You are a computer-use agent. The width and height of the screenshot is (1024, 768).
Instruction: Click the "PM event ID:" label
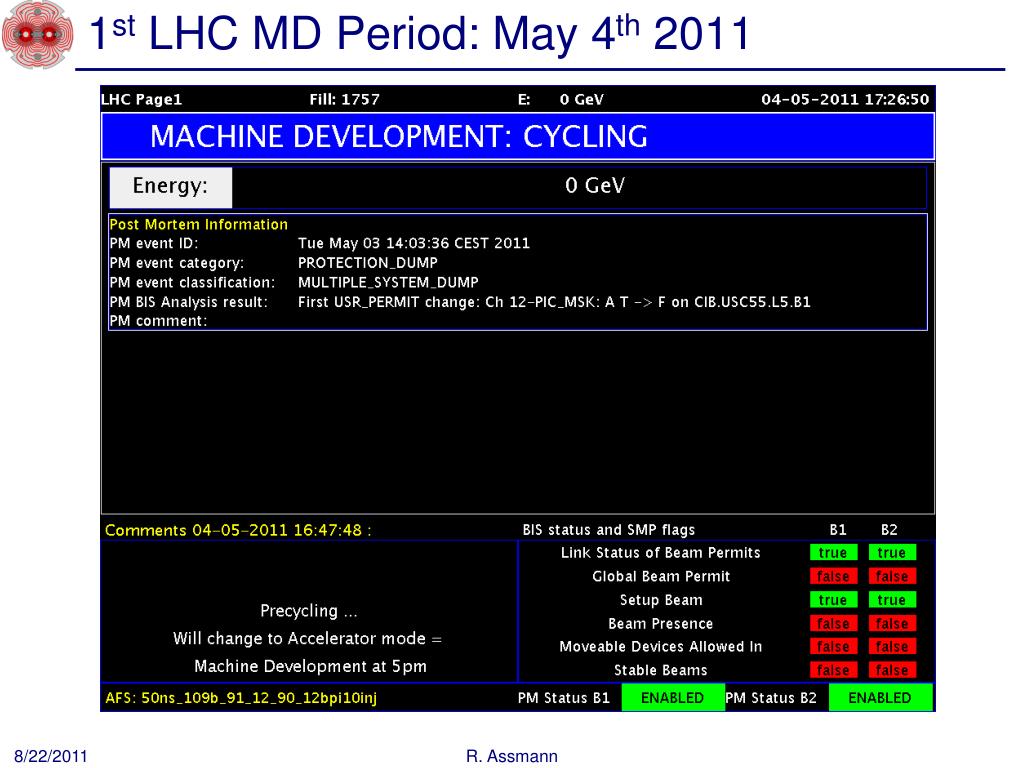[x=153, y=244]
